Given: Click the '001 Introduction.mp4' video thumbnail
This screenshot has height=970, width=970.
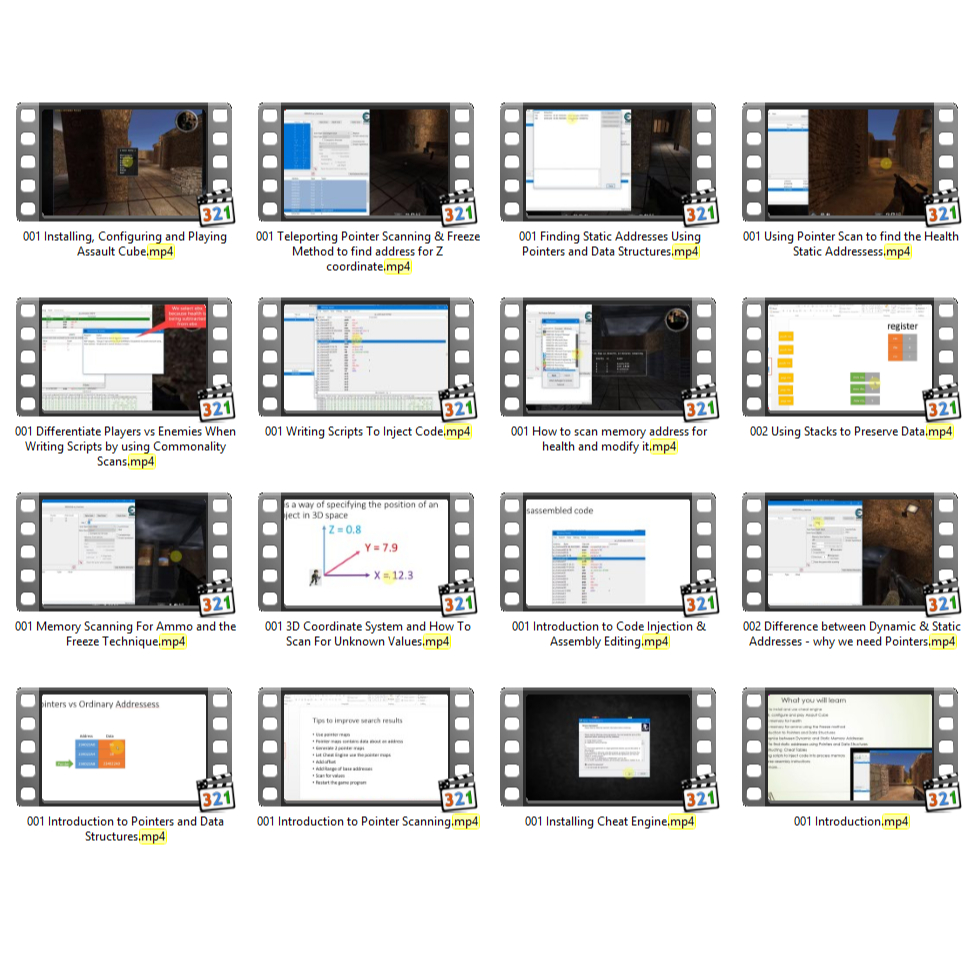Looking at the screenshot, I should coord(850,746).
